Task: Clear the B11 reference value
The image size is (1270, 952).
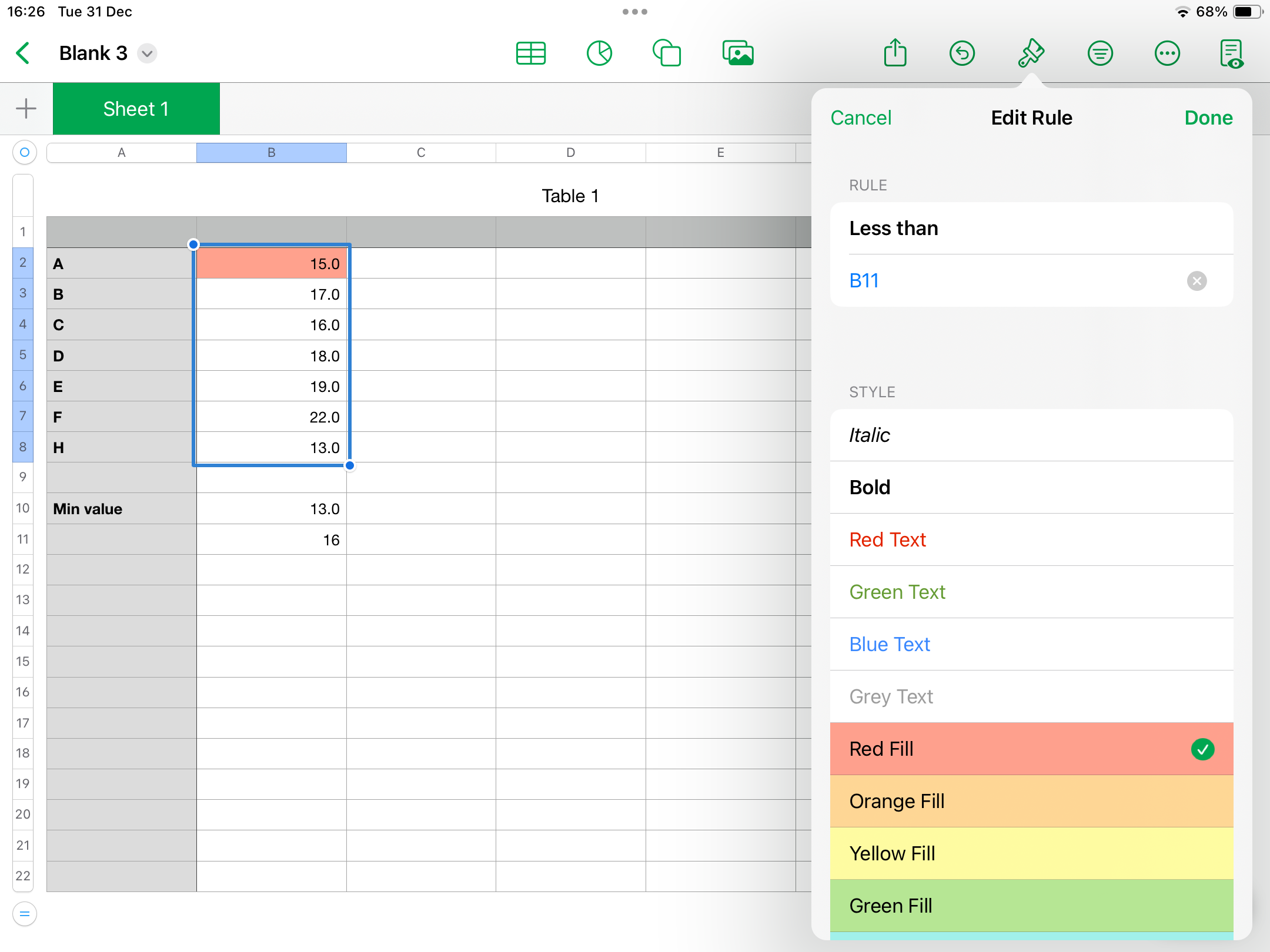Action: tap(1197, 281)
